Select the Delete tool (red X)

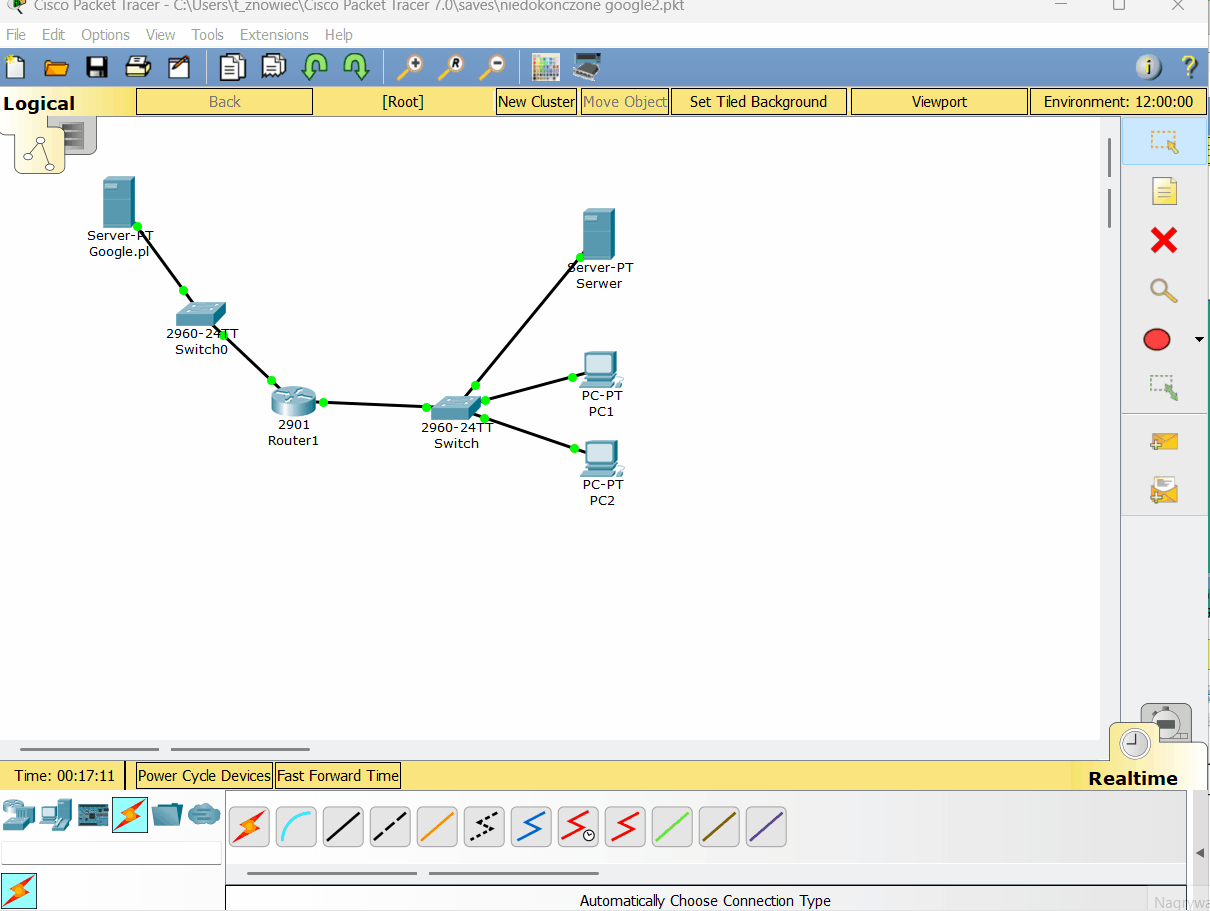point(1163,240)
